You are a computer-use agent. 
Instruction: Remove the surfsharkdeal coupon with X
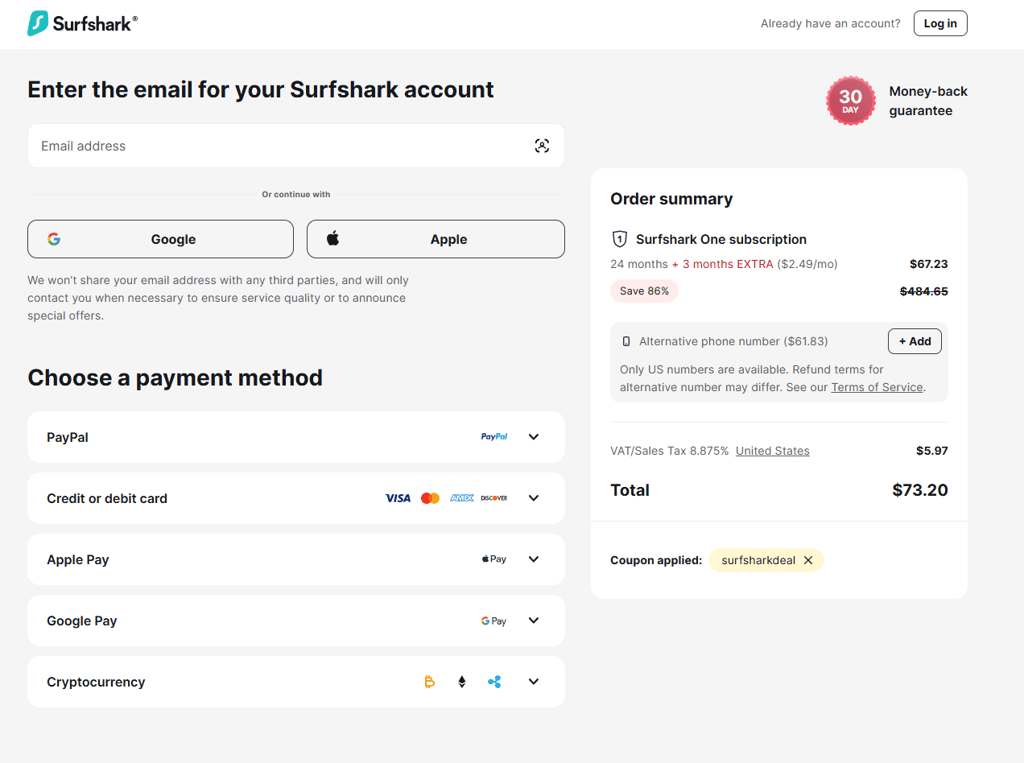point(808,560)
